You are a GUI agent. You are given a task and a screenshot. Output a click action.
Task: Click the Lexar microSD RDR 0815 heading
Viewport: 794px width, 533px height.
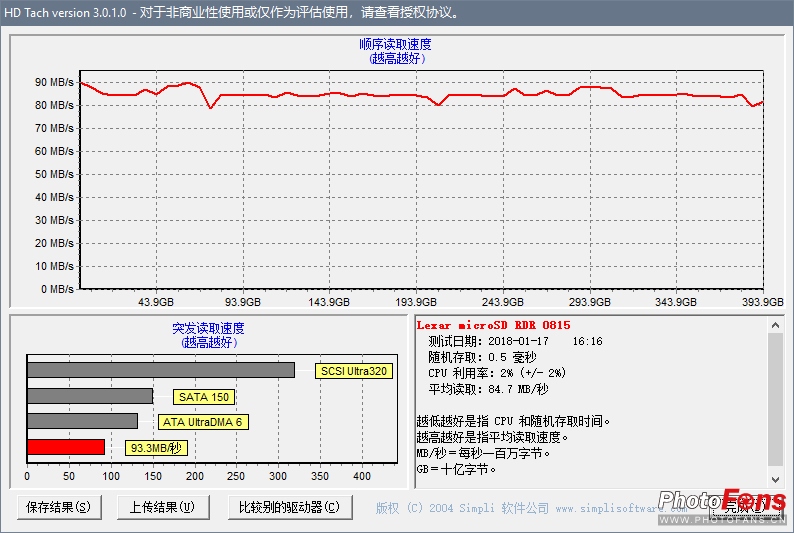(493, 325)
